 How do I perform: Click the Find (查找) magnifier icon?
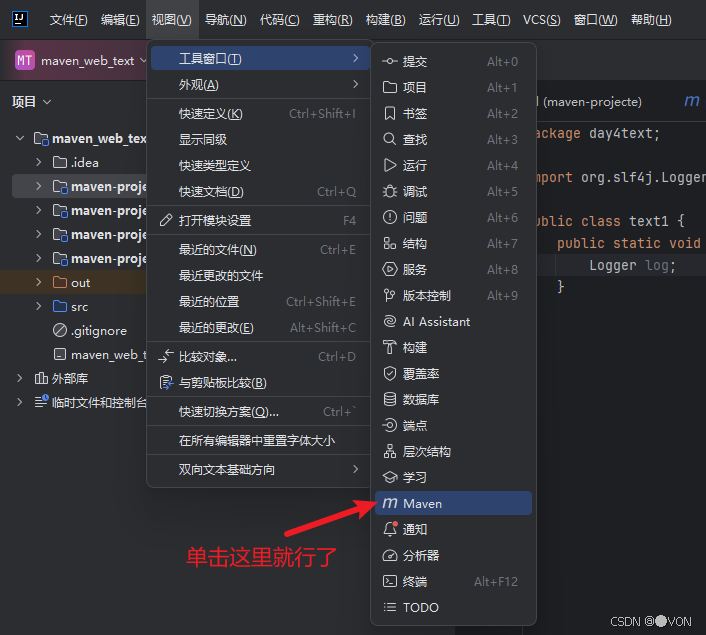point(389,139)
